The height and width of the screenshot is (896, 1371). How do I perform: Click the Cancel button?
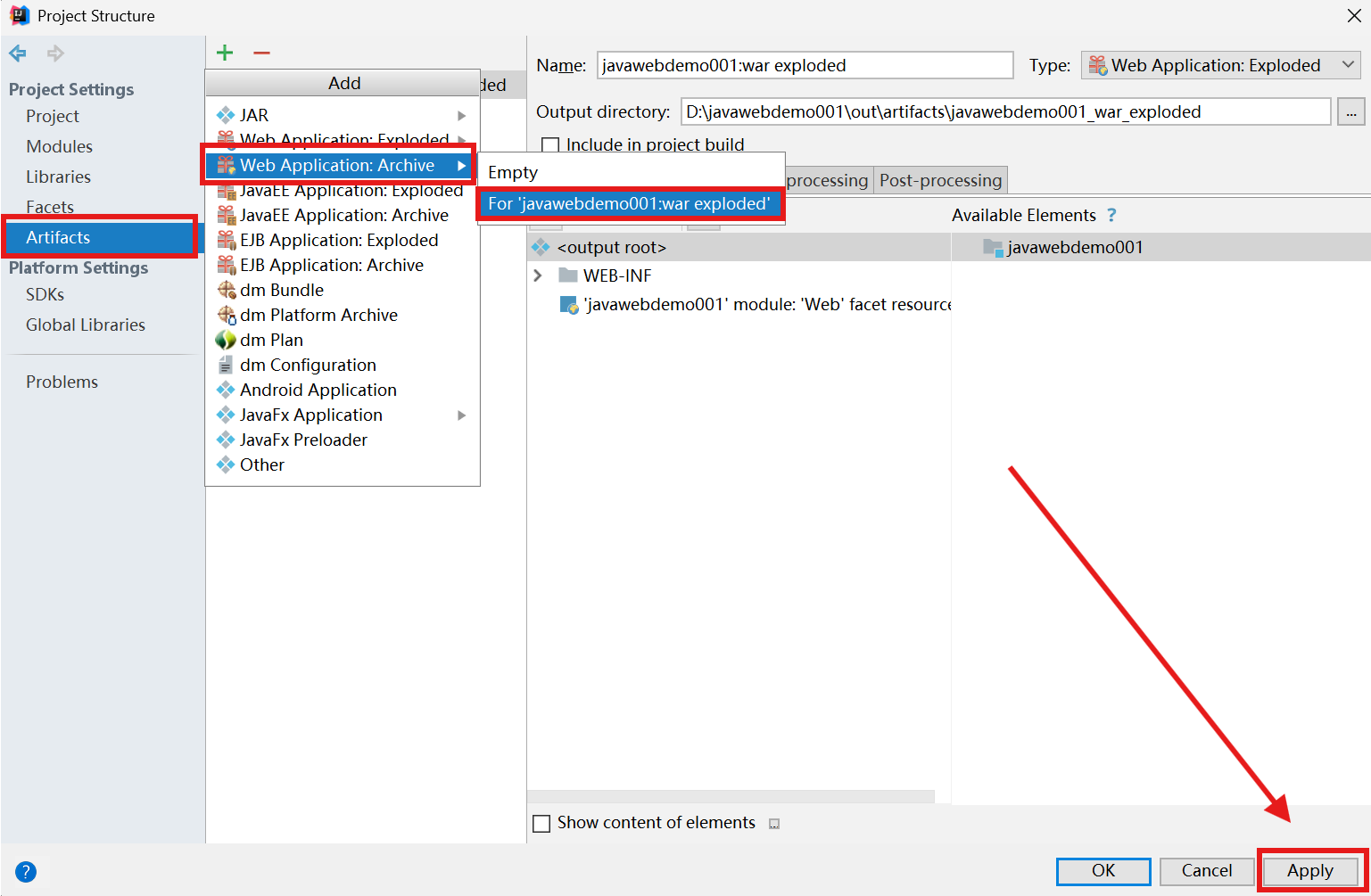[1207, 871]
